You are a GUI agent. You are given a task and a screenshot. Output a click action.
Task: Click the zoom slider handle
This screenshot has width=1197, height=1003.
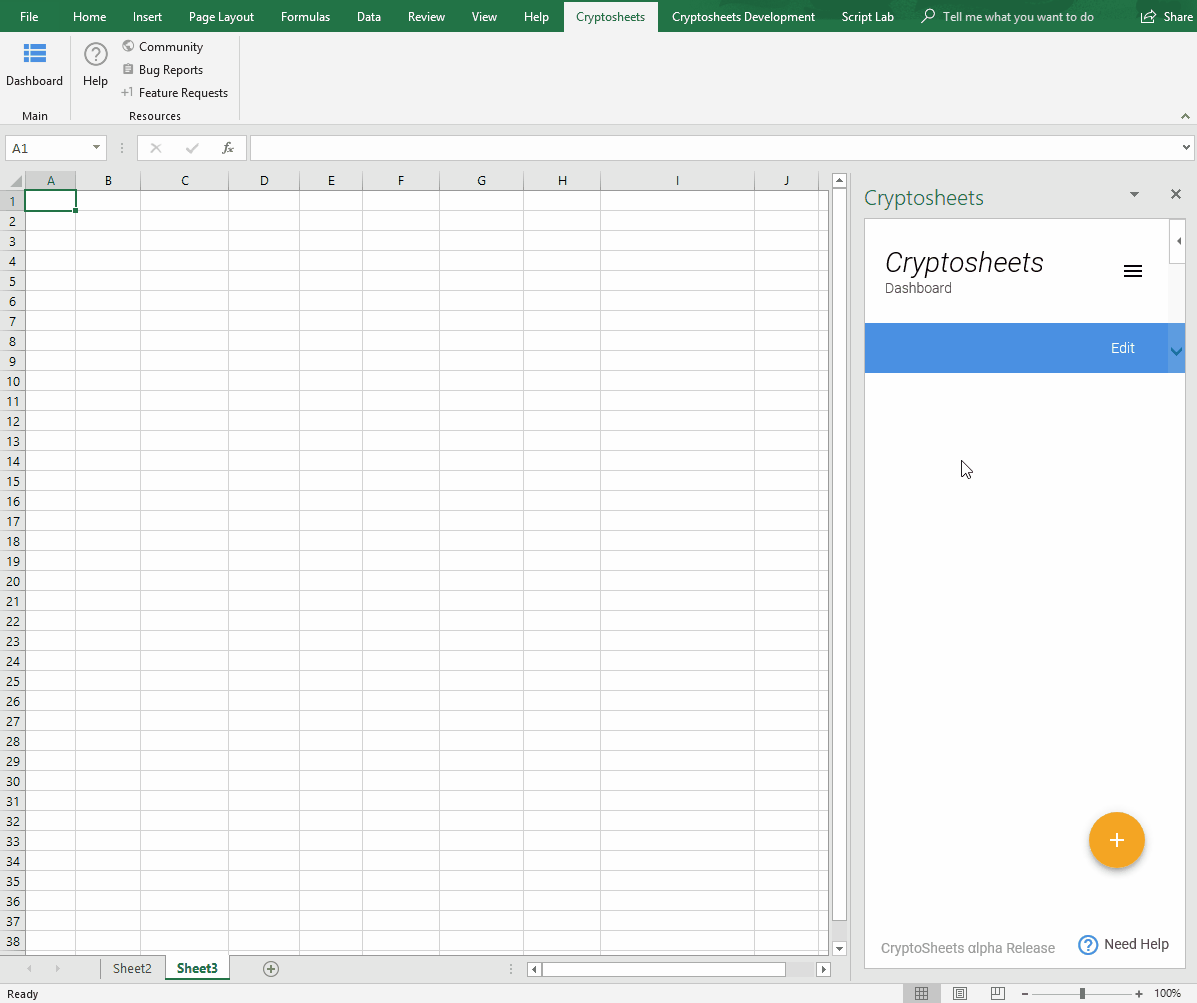pyautogui.click(x=1082, y=994)
